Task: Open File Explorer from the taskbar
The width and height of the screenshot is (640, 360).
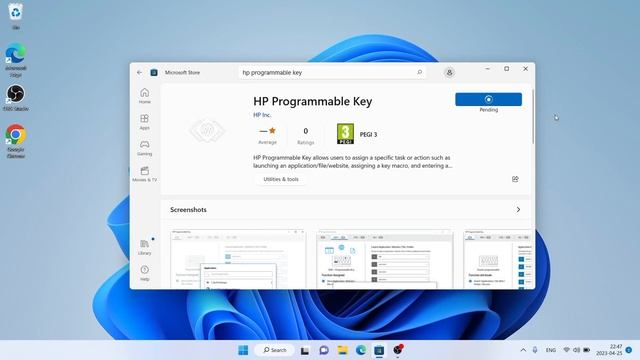Action: coord(342,350)
